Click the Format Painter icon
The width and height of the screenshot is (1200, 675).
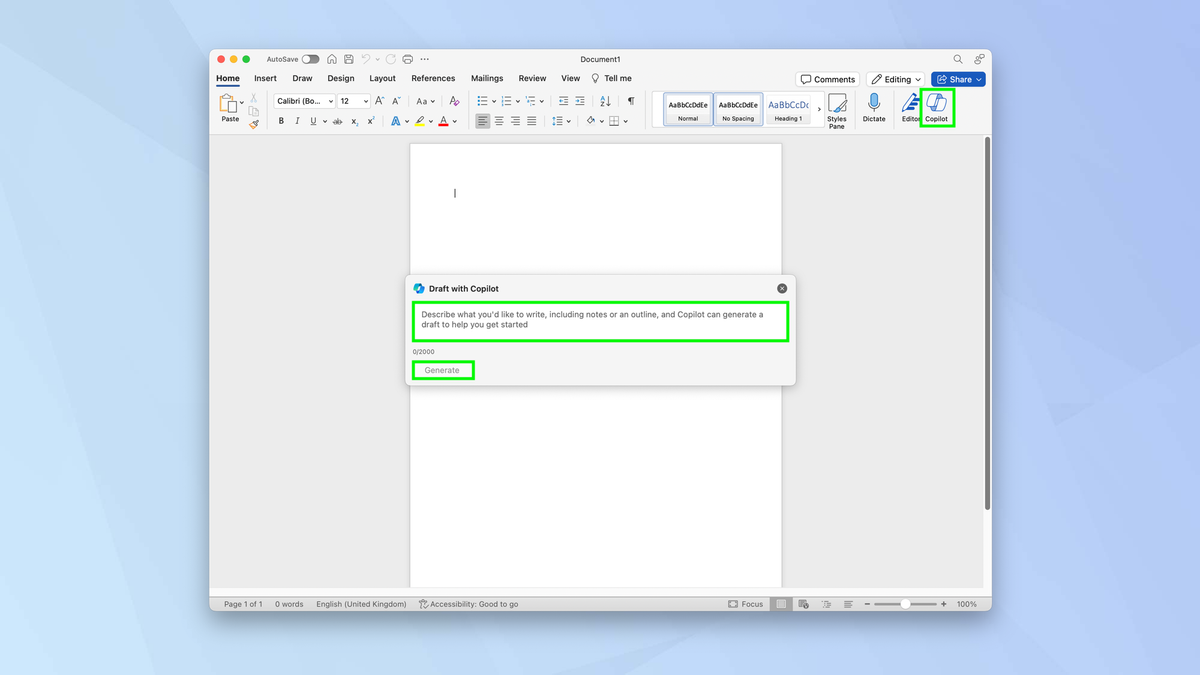(254, 123)
